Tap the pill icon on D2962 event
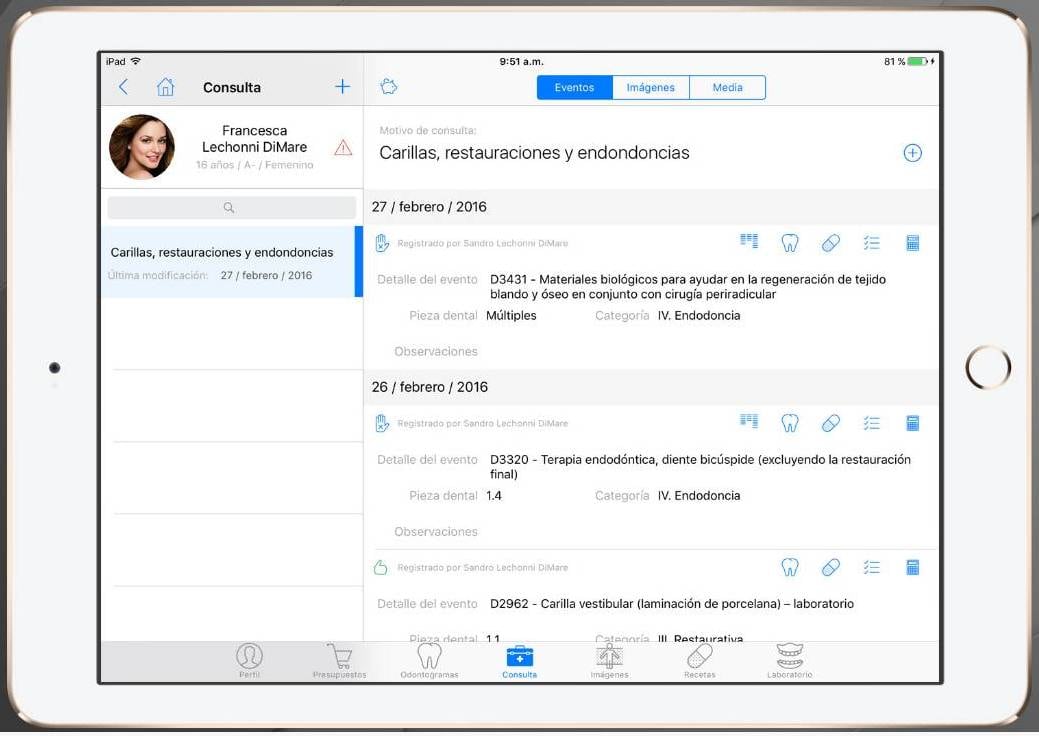Viewport: 1039px width, 736px height. pyautogui.click(x=830, y=567)
